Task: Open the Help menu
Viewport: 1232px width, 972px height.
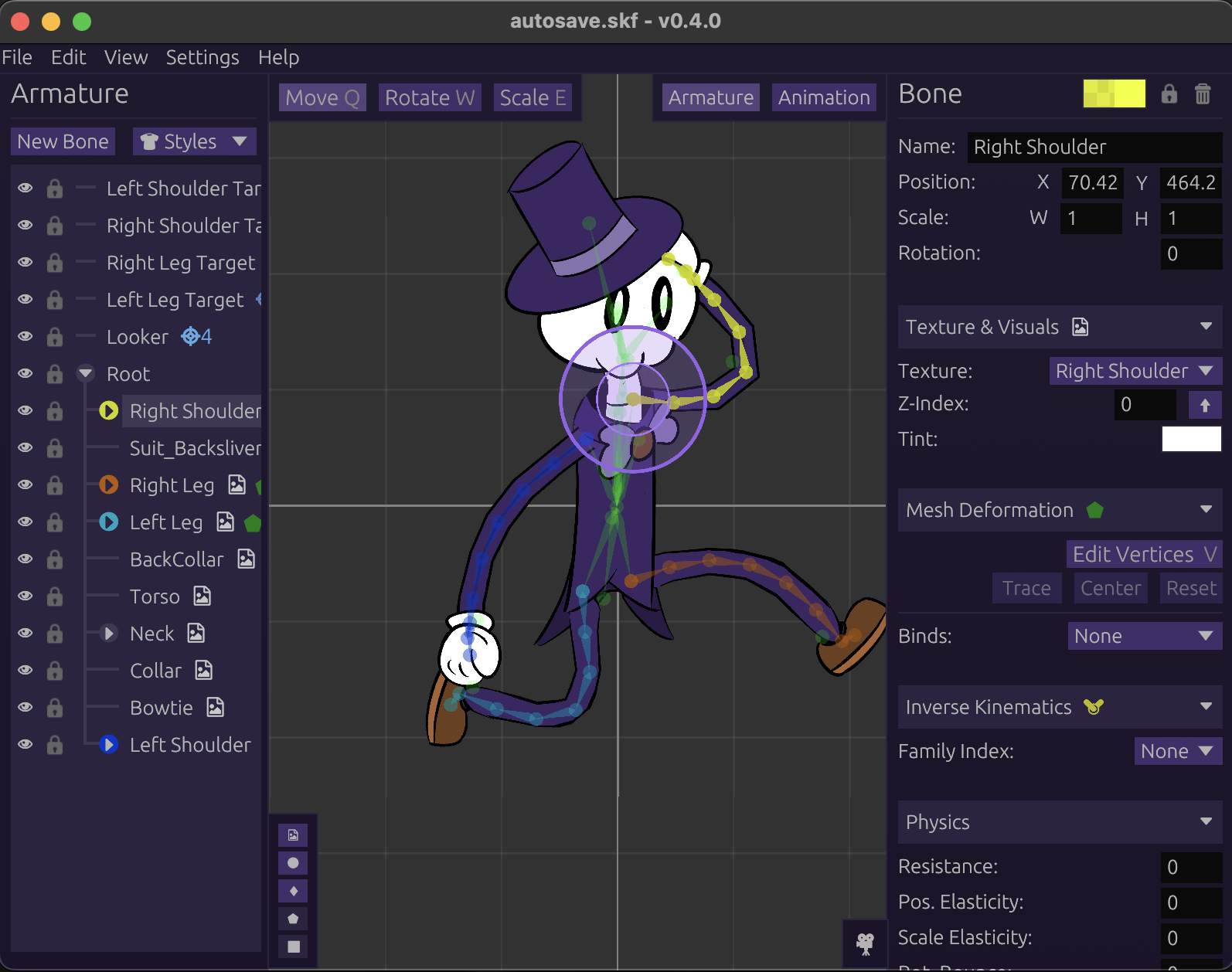Action: (x=279, y=57)
